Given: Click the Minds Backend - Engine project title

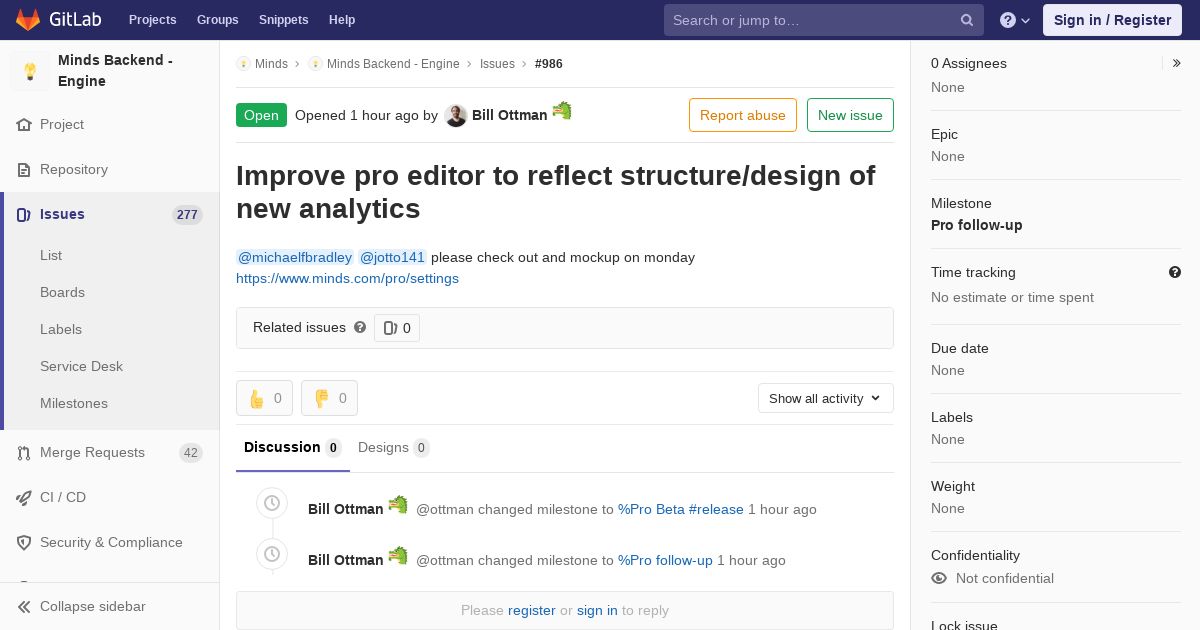Looking at the screenshot, I should [115, 71].
